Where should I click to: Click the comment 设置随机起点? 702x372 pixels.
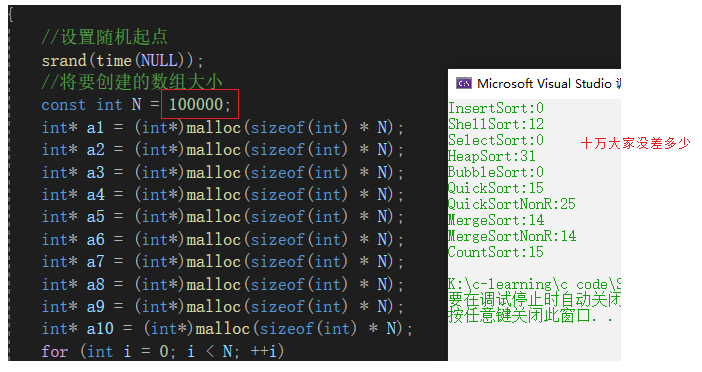pos(104,37)
